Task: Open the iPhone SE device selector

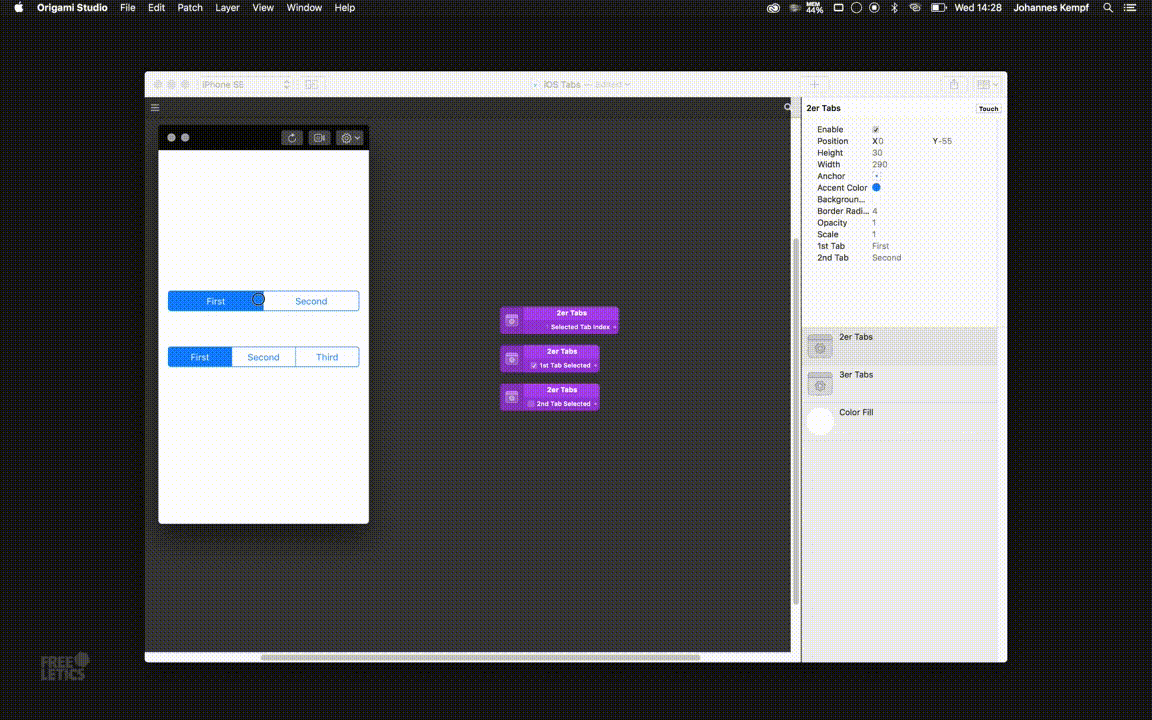Action: (x=245, y=84)
